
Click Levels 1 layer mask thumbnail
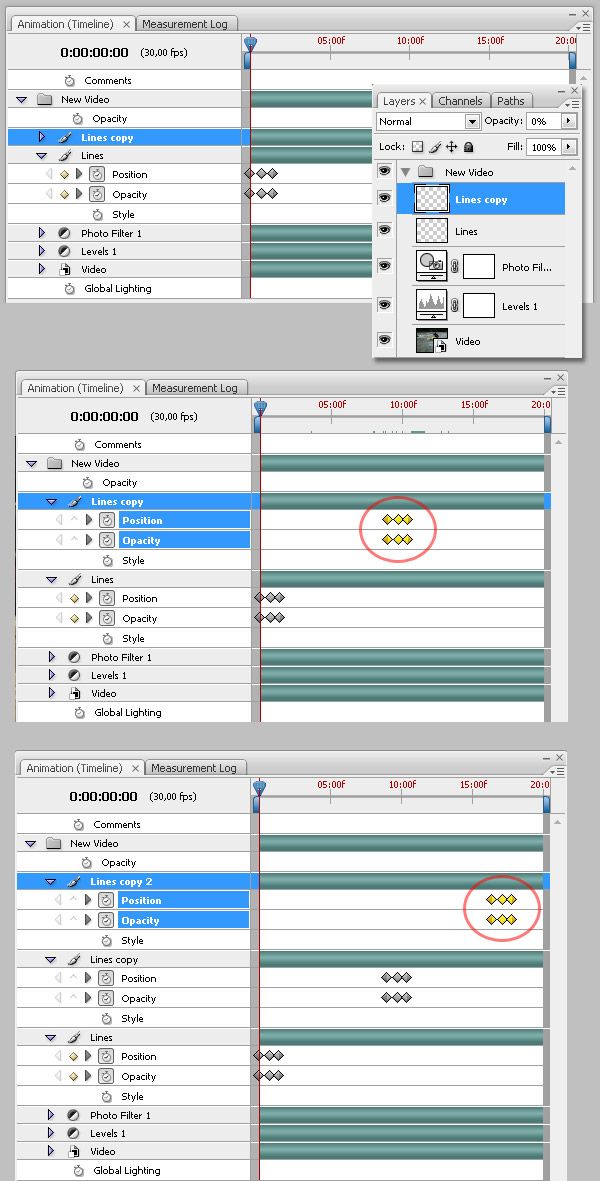(x=479, y=306)
